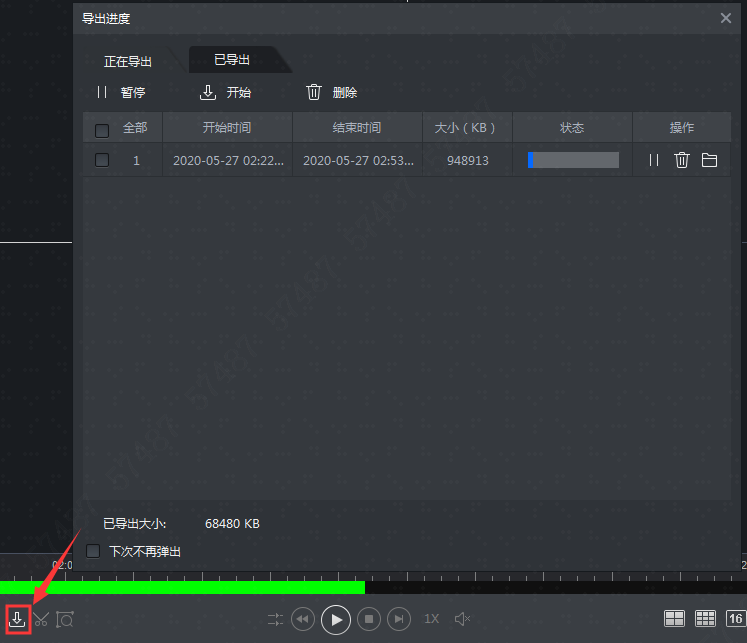Click the 结束时间 column header
Image resolution: width=747 pixels, height=643 pixels.
357,128
